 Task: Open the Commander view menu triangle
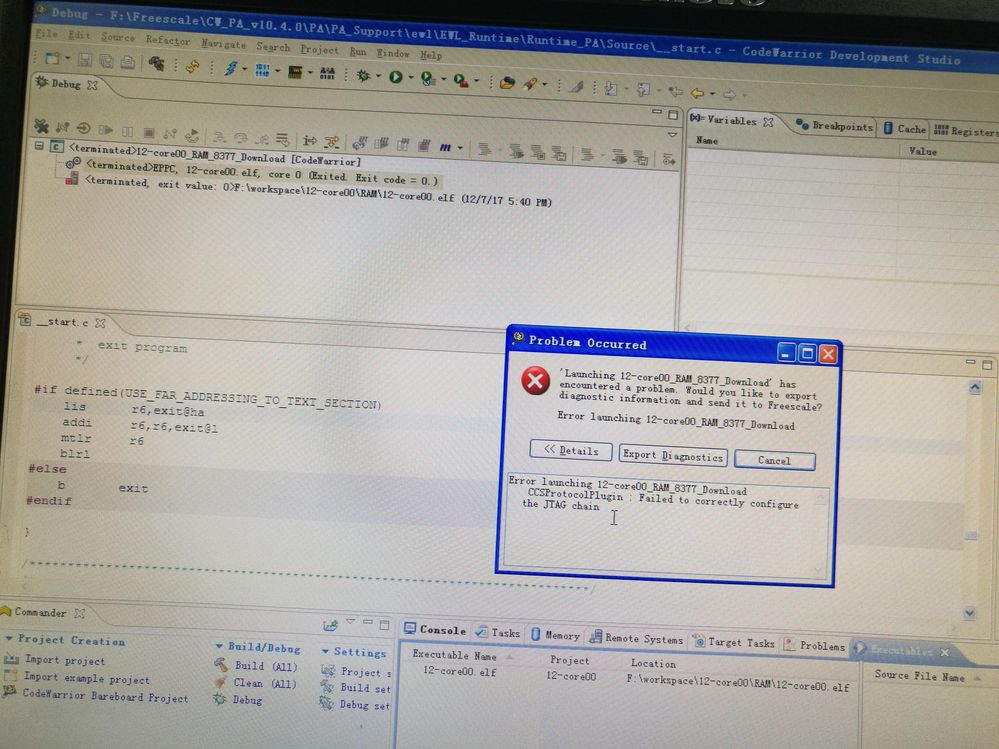coord(350,622)
